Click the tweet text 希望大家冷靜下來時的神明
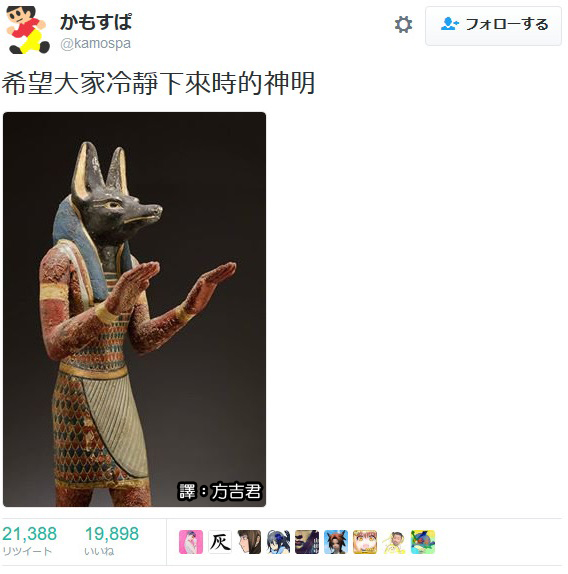Viewport: 568px width, 574px height. [x=158, y=83]
